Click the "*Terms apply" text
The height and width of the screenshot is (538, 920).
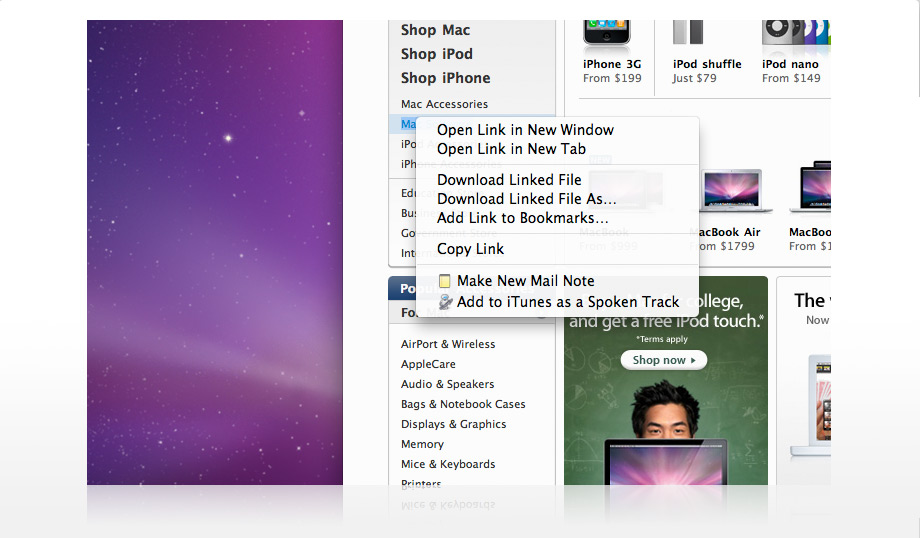[661, 339]
